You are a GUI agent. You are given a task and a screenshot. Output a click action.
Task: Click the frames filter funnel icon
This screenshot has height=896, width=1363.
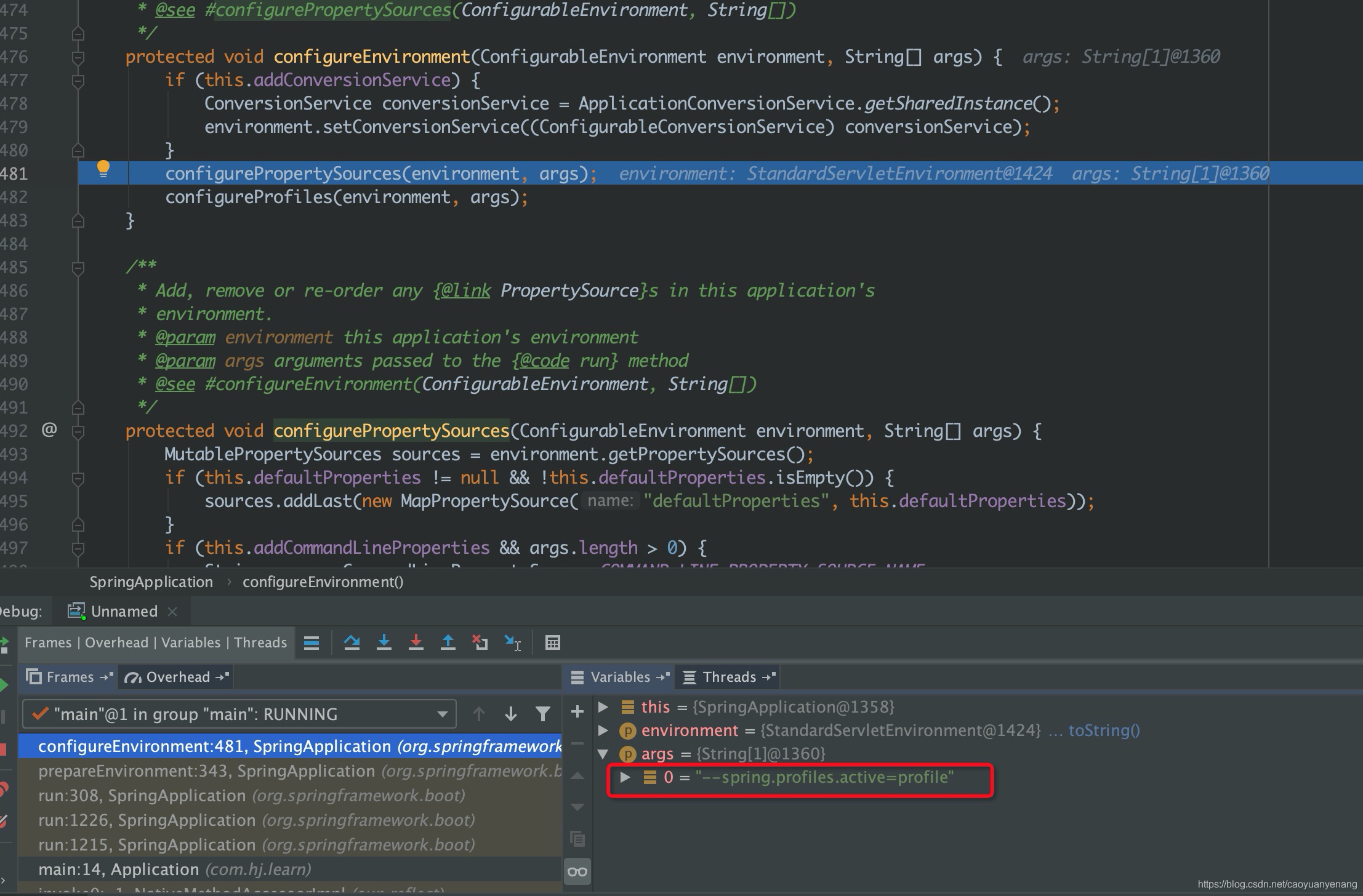542,714
